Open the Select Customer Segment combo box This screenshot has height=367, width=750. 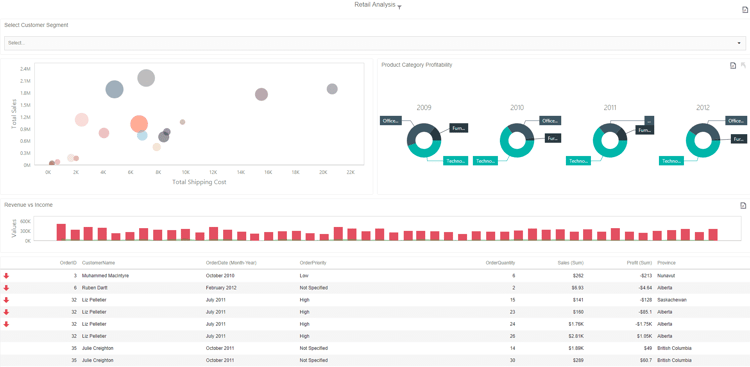point(375,43)
